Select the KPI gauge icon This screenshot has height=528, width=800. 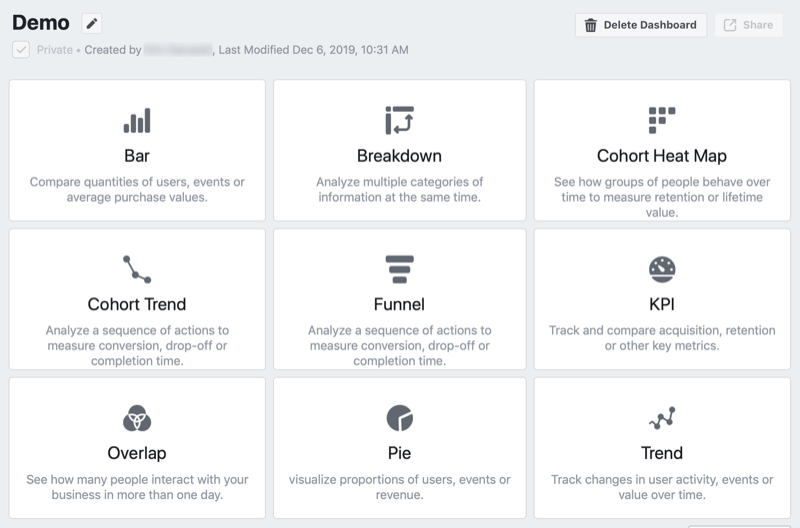[662, 269]
